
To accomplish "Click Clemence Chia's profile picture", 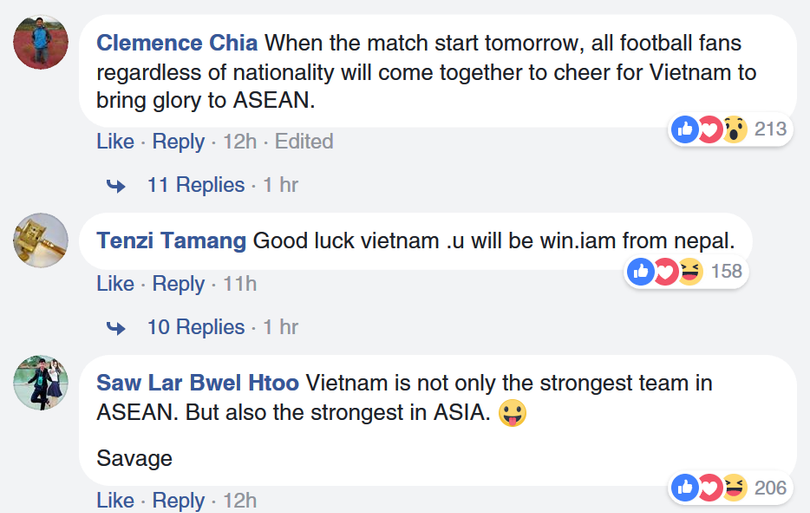I will coord(40,41).
